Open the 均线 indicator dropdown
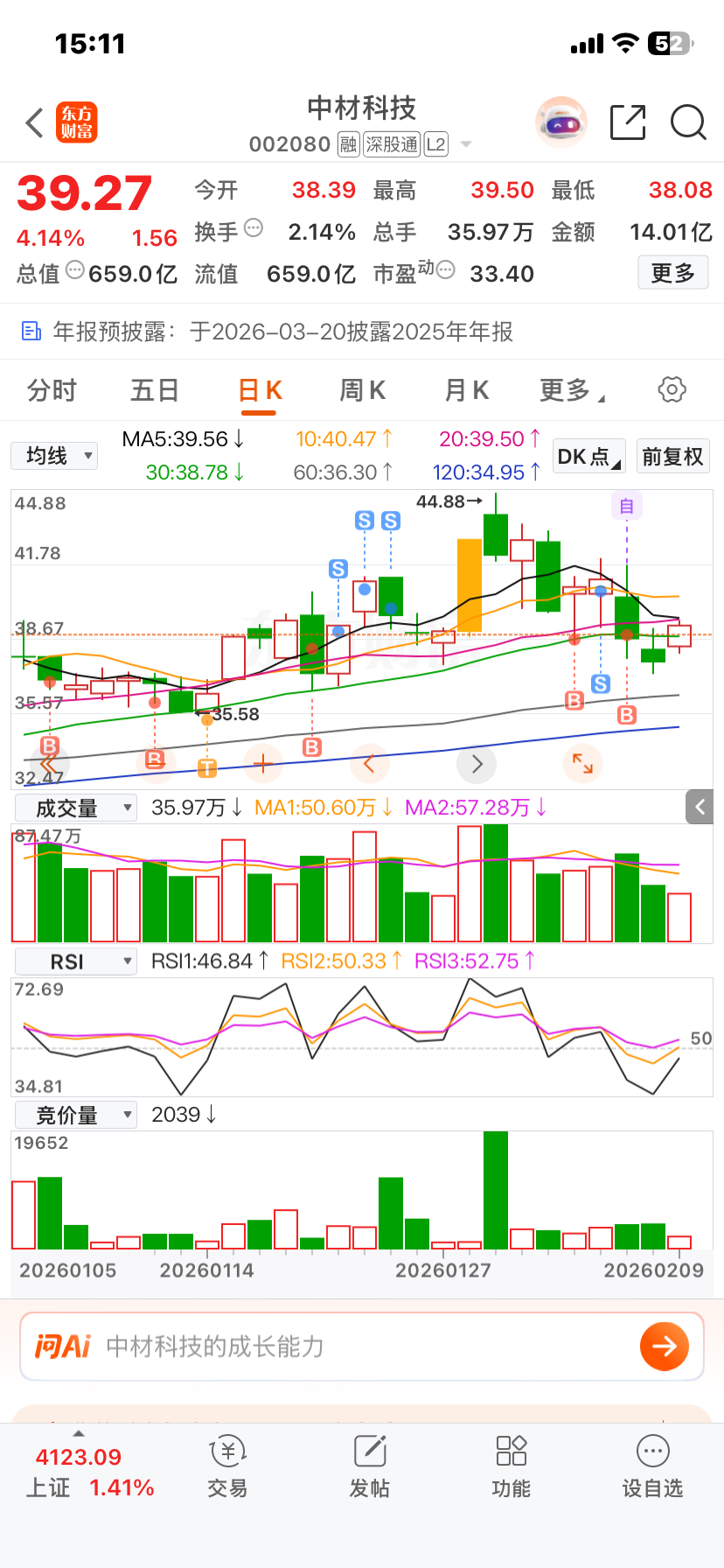Viewport: 724px width, 1568px height. [x=54, y=456]
